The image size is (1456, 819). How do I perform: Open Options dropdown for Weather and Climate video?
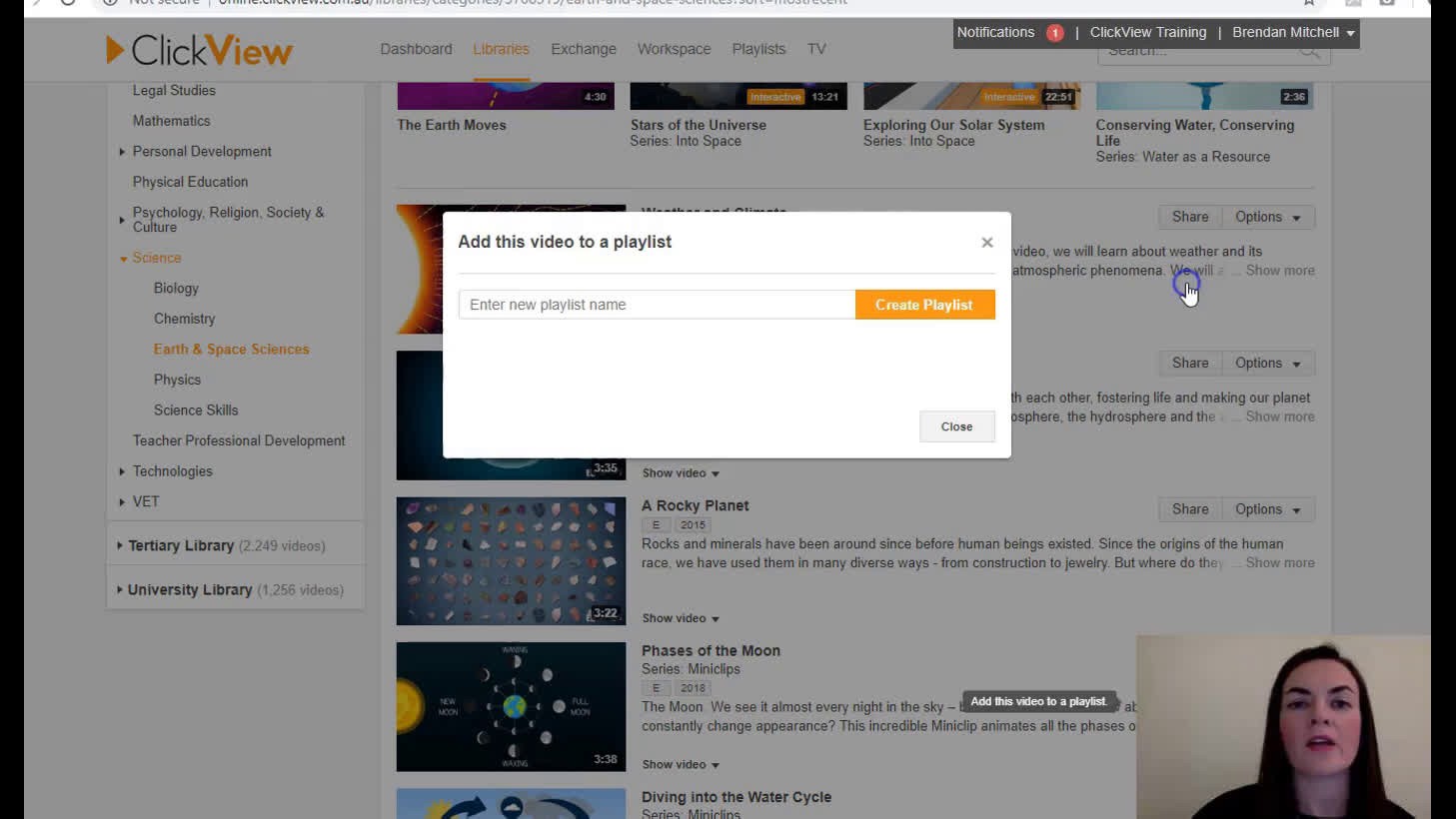(1268, 217)
